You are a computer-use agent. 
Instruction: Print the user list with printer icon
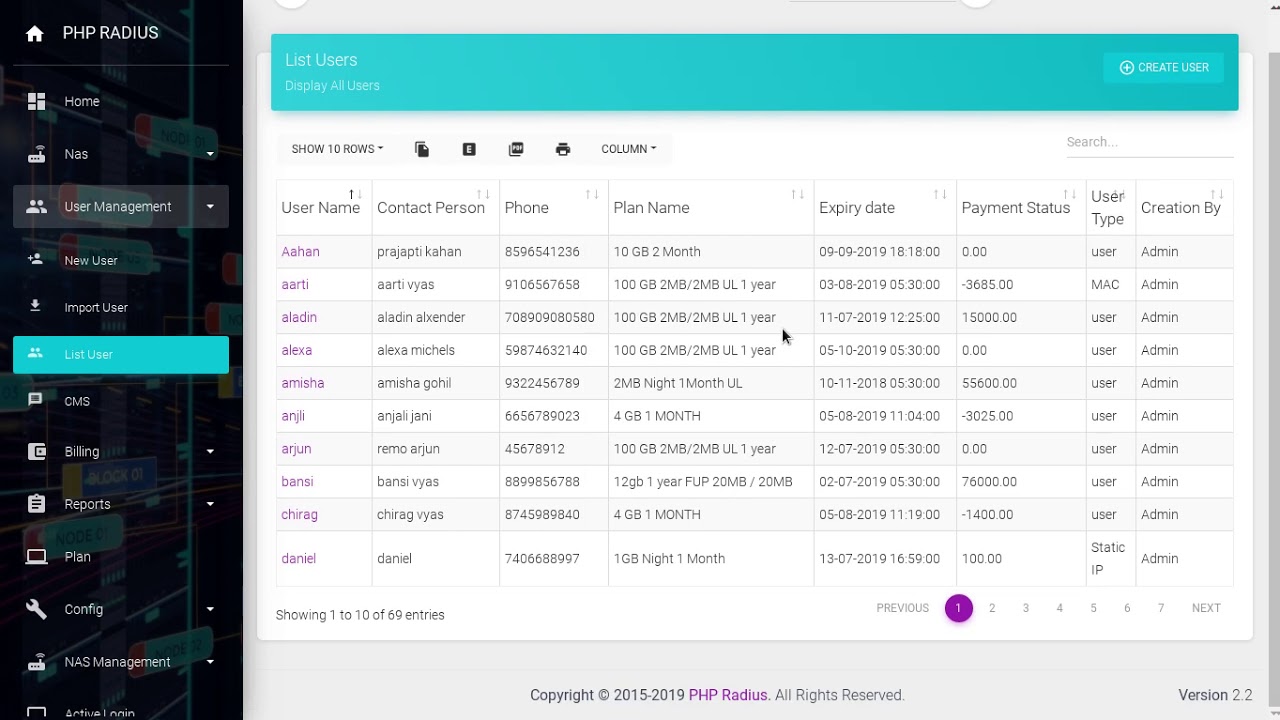pos(563,149)
